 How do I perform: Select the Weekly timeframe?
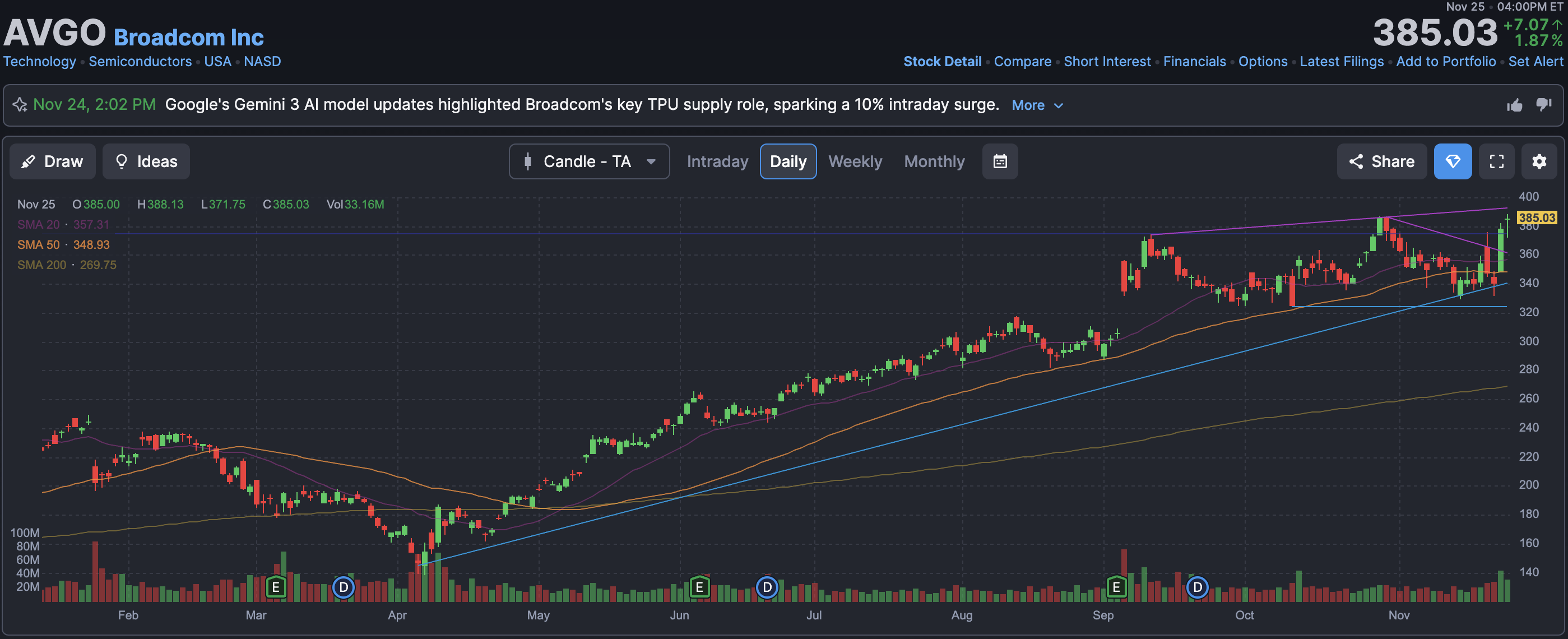coord(855,161)
